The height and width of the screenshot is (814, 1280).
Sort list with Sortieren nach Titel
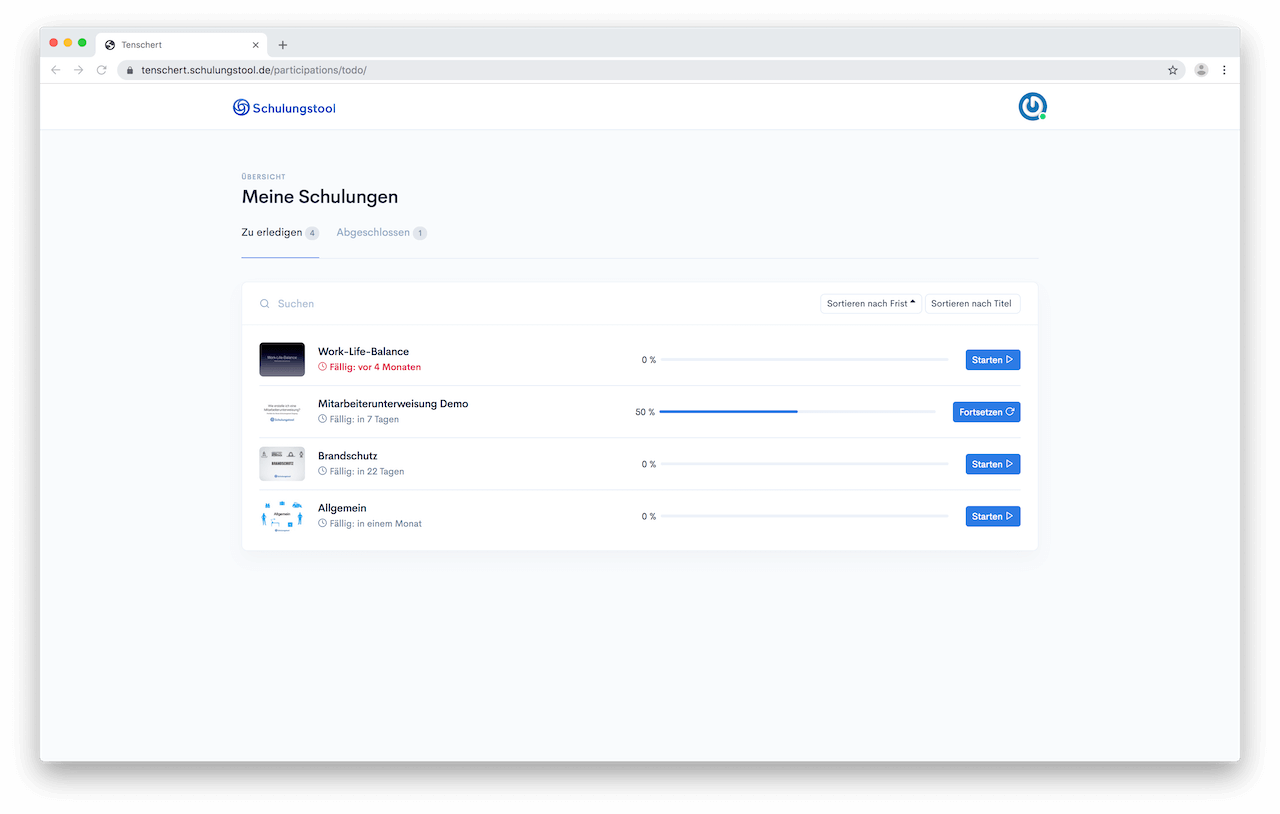coord(972,303)
